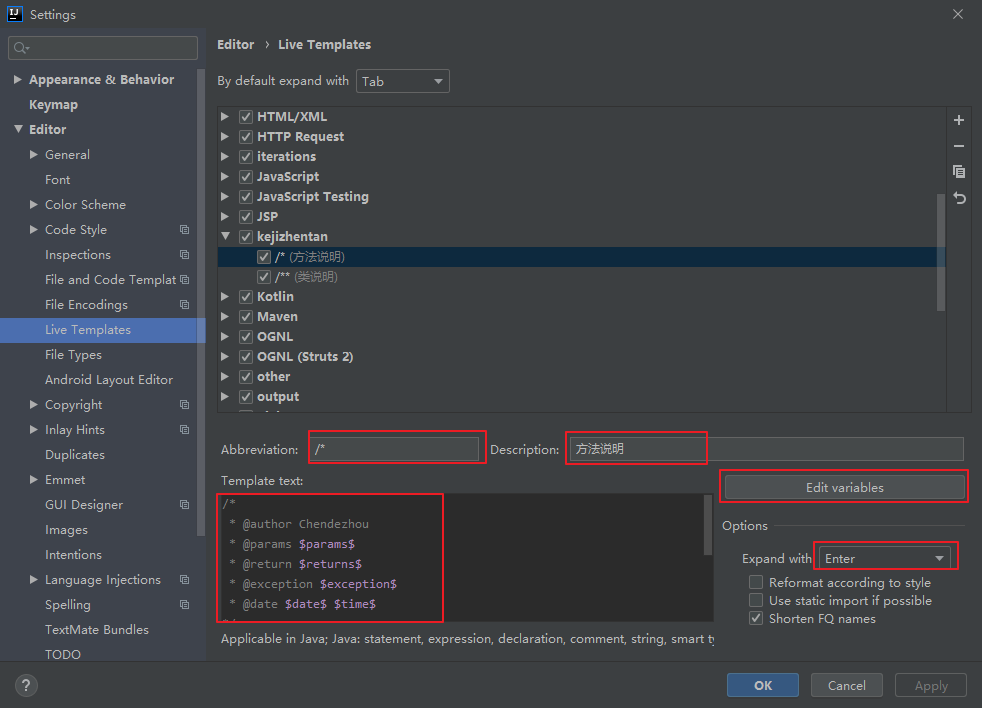Click project-level icon next to Spelling
The height and width of the screenshot is (708, 982).
pyautogui.click(x=184, y=605)
